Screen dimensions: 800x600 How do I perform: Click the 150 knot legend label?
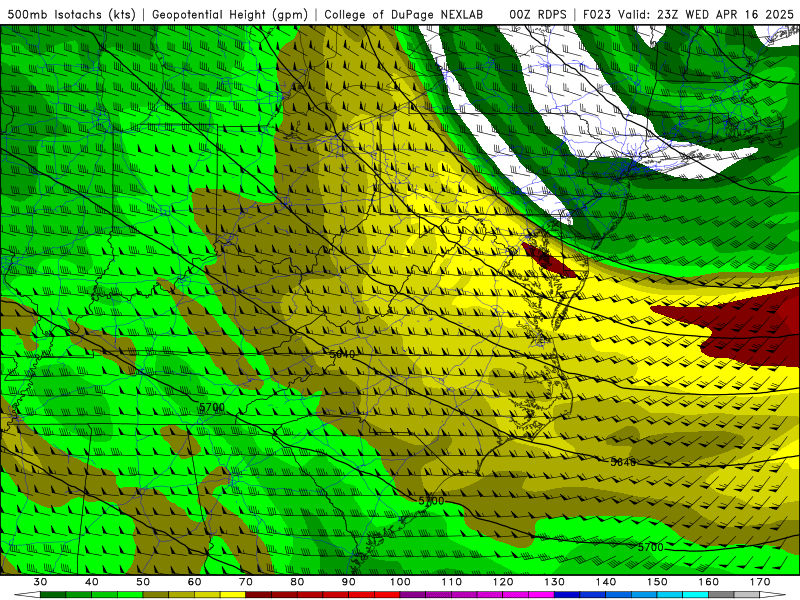click(657, 582)
